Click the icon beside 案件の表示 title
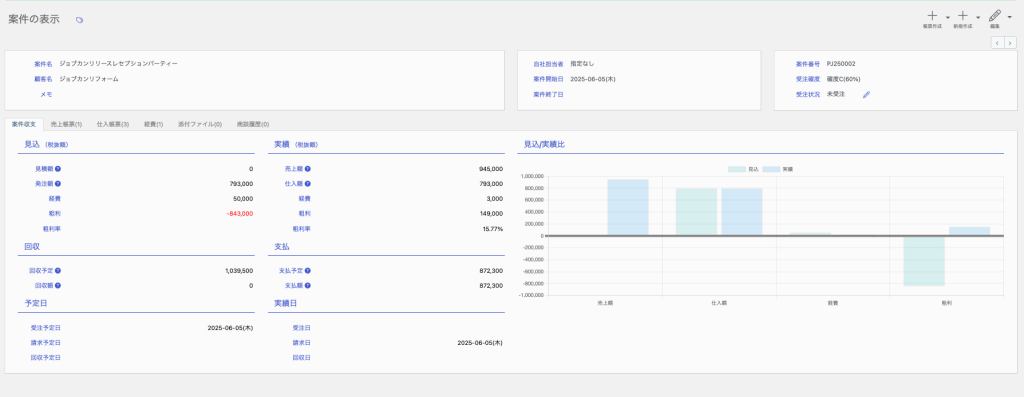Screen dimensions: 1024x397 [80, 20]
